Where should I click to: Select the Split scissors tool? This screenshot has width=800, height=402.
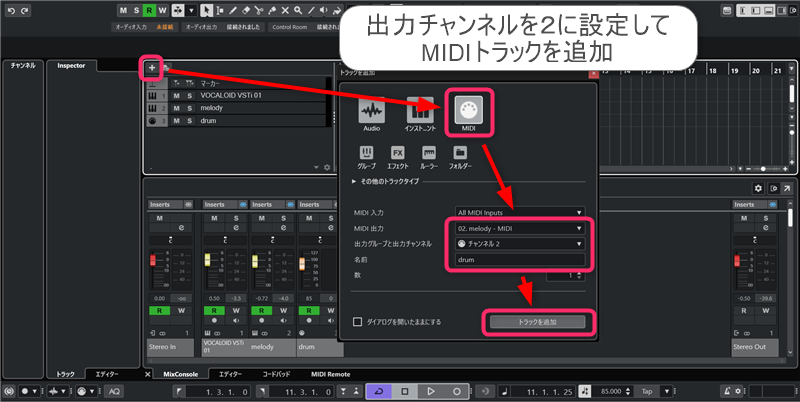259,10
